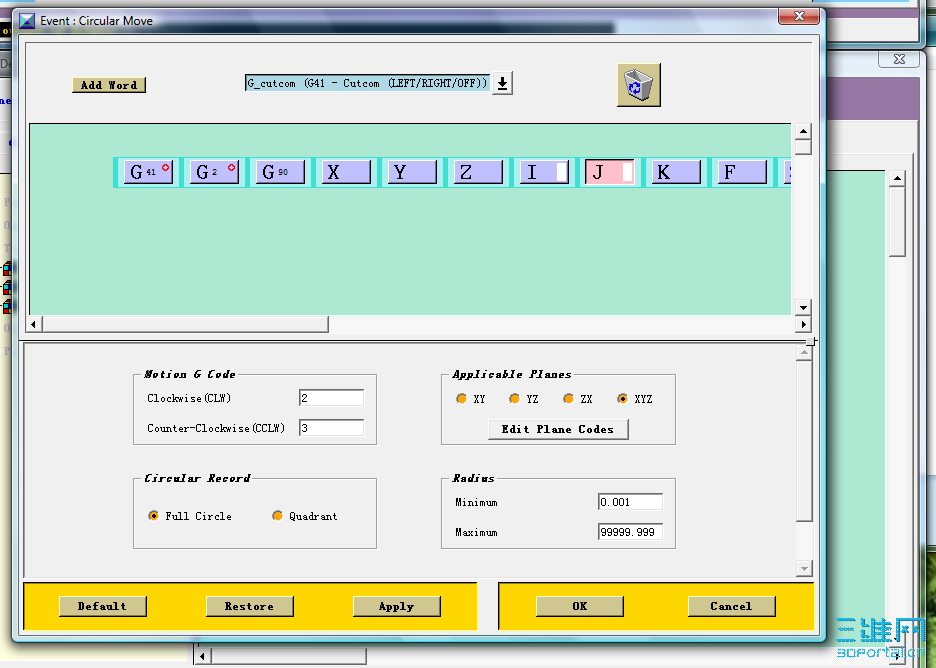Viewport: 936px width, 668px height.
Task: Select the X word block
Action: coord(346,172)
